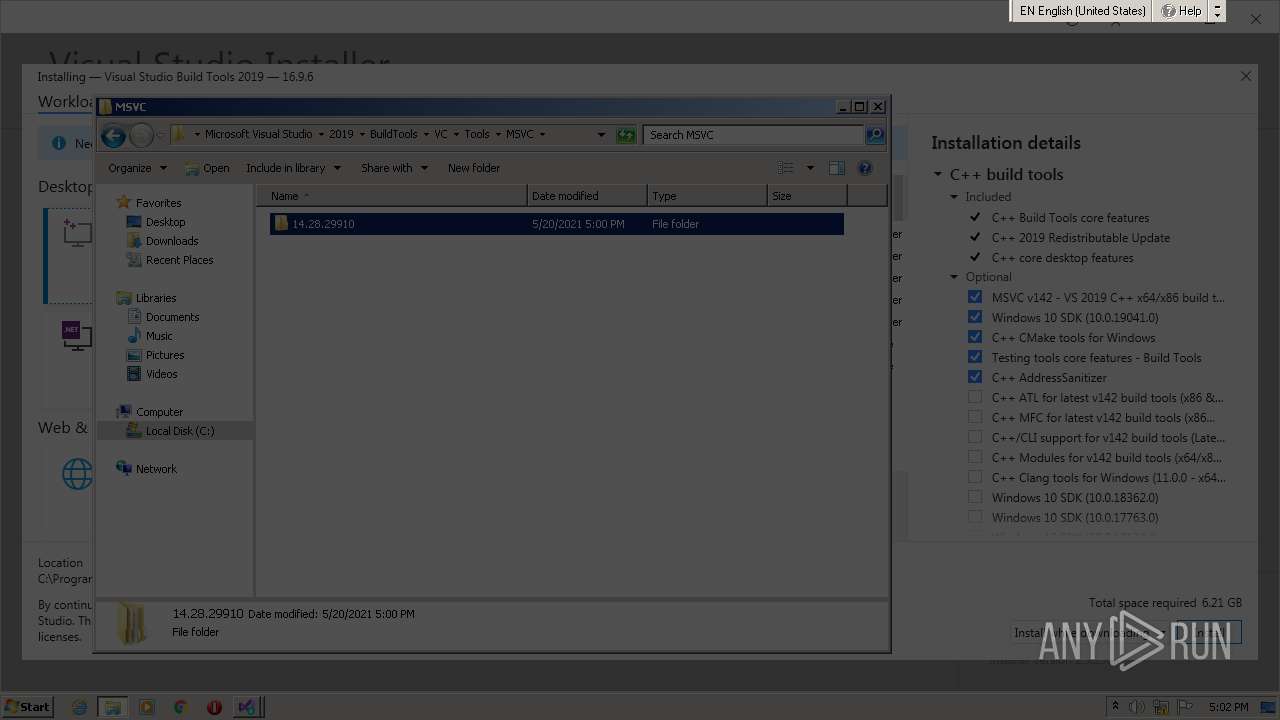Click the Explorer forward navigation arrow
This screenshot has width=1280, height=720.
[142, 135]
